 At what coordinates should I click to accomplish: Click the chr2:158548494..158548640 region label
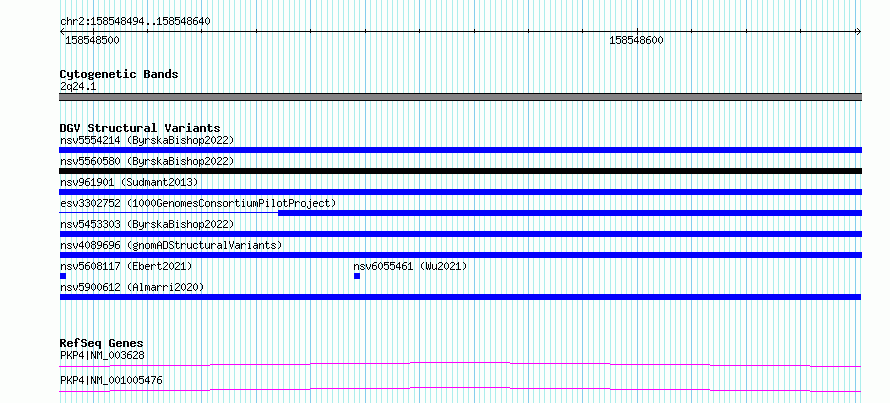pyautogui.click(x=135, y=22)
